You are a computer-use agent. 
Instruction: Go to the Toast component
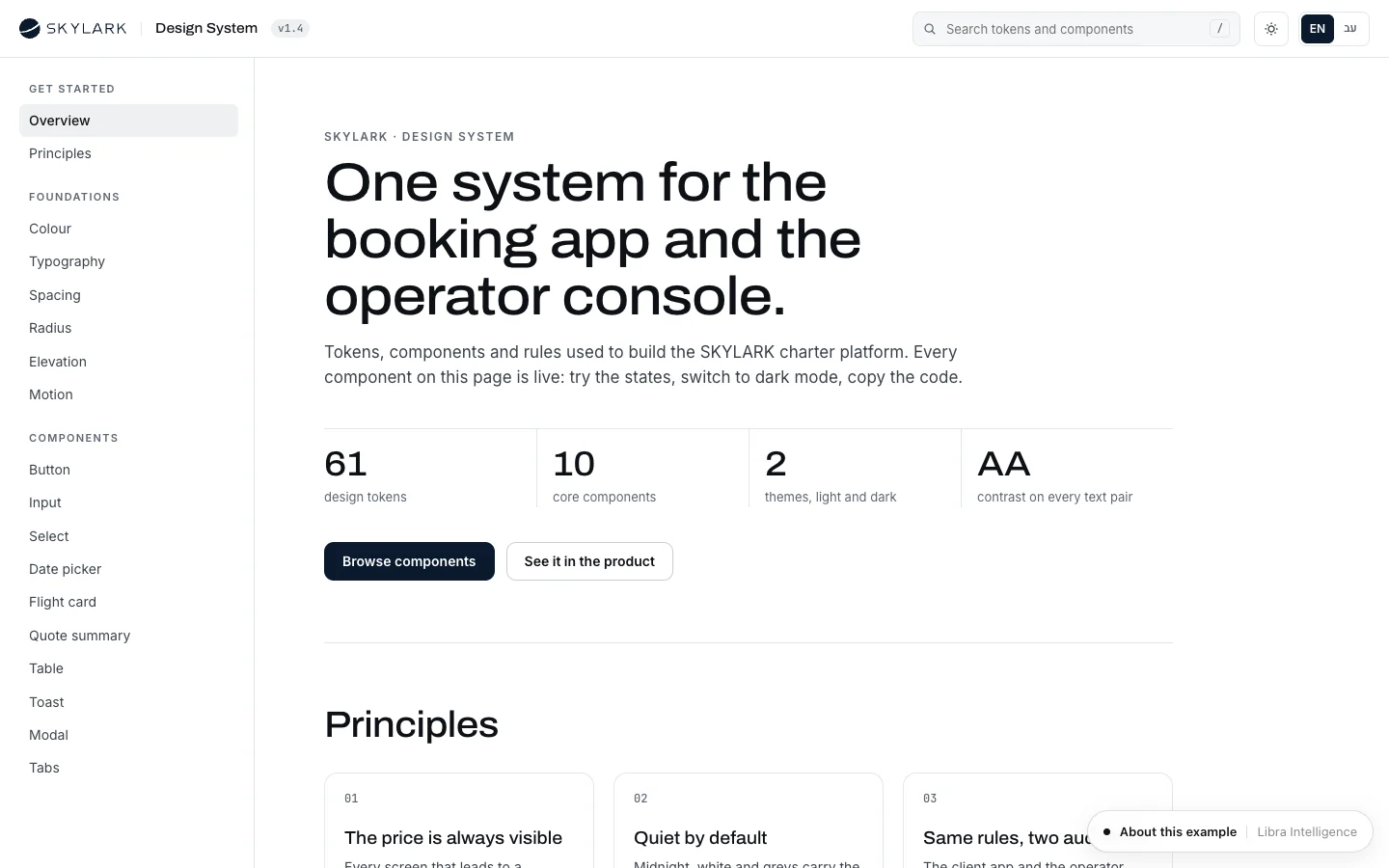128,702
